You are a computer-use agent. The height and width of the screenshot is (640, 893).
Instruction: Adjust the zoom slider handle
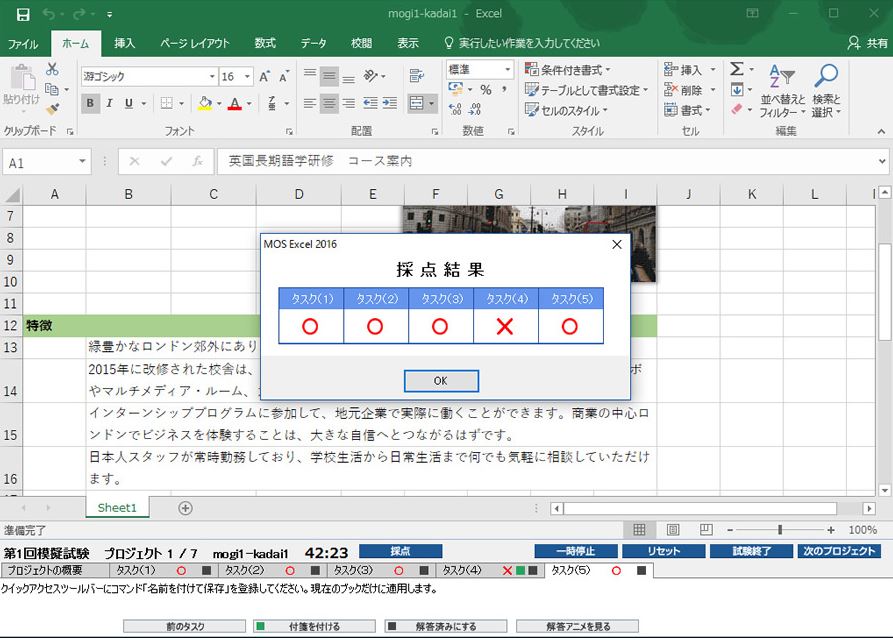pos(780,530)
